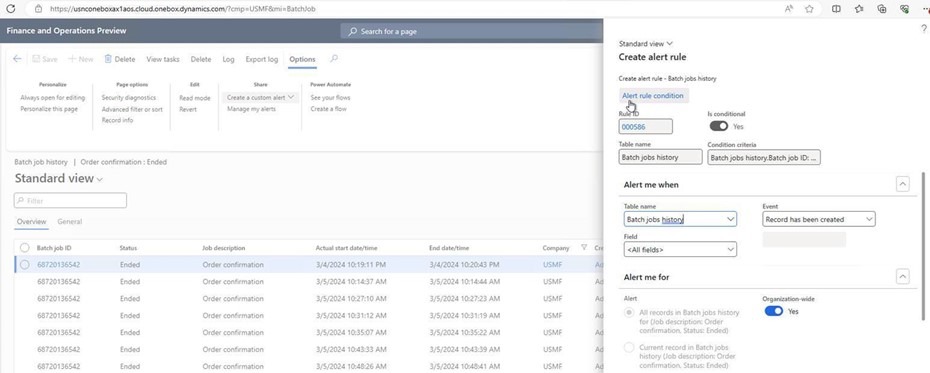This screenshot has height=373, width=930.
Task: Collapse the Alert me when section
Action: tap(902, 184)
